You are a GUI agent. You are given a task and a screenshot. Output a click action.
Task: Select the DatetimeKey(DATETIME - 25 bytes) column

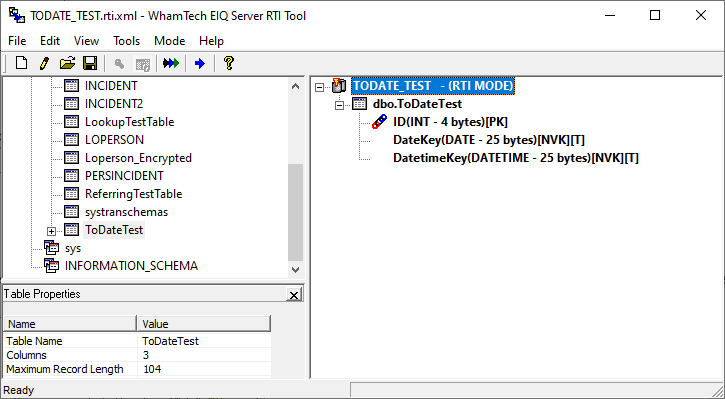click(516, 158)
